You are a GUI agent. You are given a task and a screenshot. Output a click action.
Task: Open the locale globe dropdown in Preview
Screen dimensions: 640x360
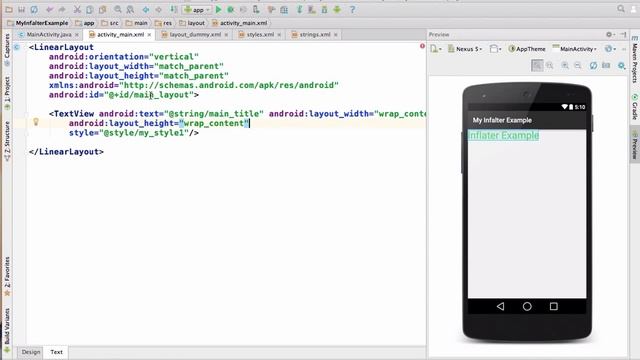coord(610,49)
